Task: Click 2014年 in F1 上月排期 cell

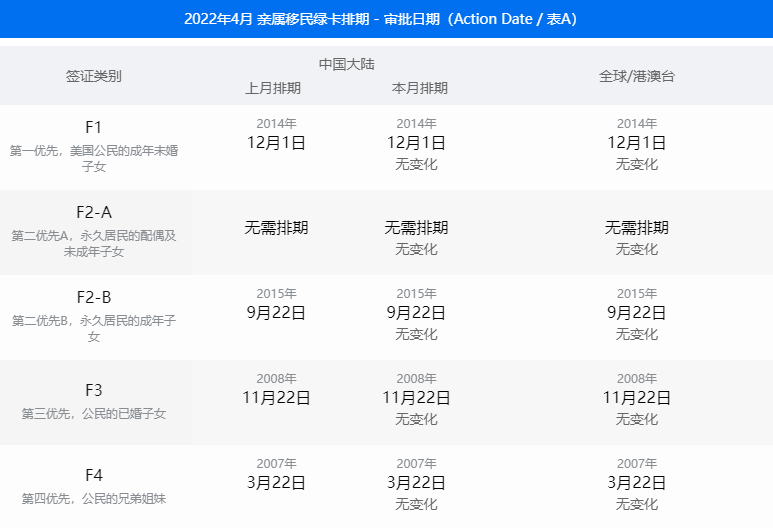Action: pyautogui.click(x=276, y=124)
